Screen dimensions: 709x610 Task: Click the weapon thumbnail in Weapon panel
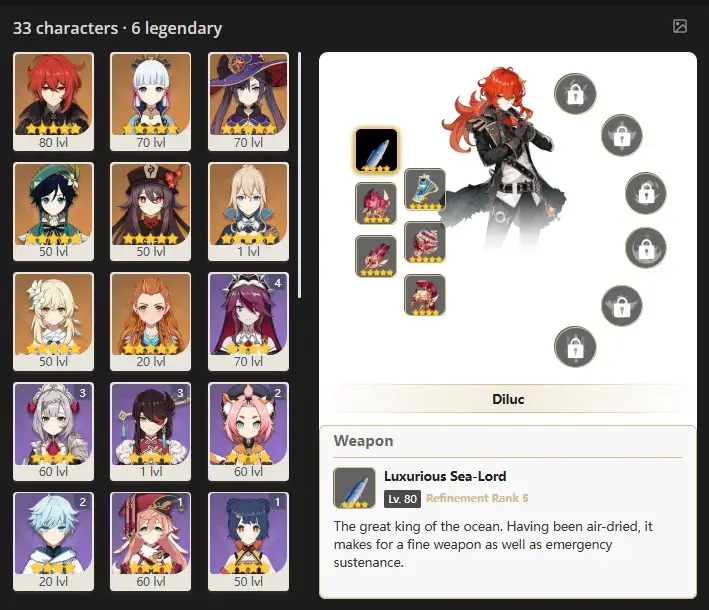coord(354,488)
